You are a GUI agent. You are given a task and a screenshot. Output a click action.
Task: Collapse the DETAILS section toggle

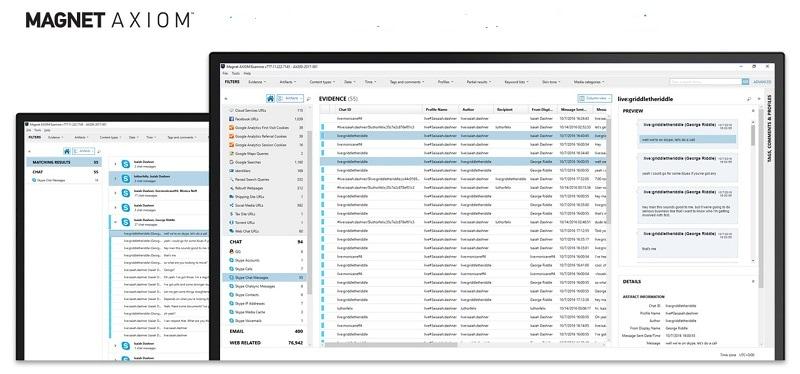[x=753, y=281]
